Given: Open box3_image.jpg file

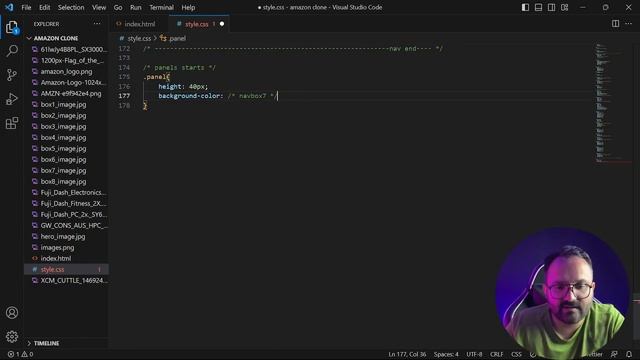Looking at the screenshot, I should tap(63, 127).
